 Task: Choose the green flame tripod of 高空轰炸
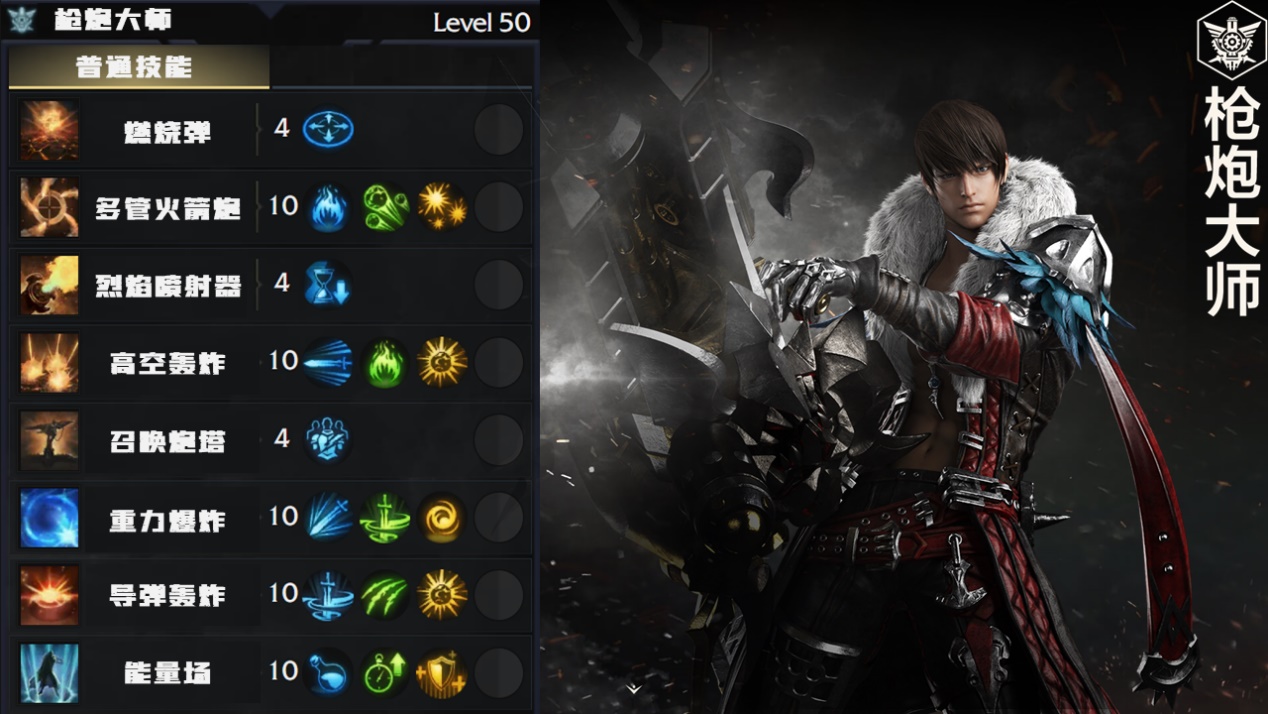pyautogui.click(x=385, y=362)
